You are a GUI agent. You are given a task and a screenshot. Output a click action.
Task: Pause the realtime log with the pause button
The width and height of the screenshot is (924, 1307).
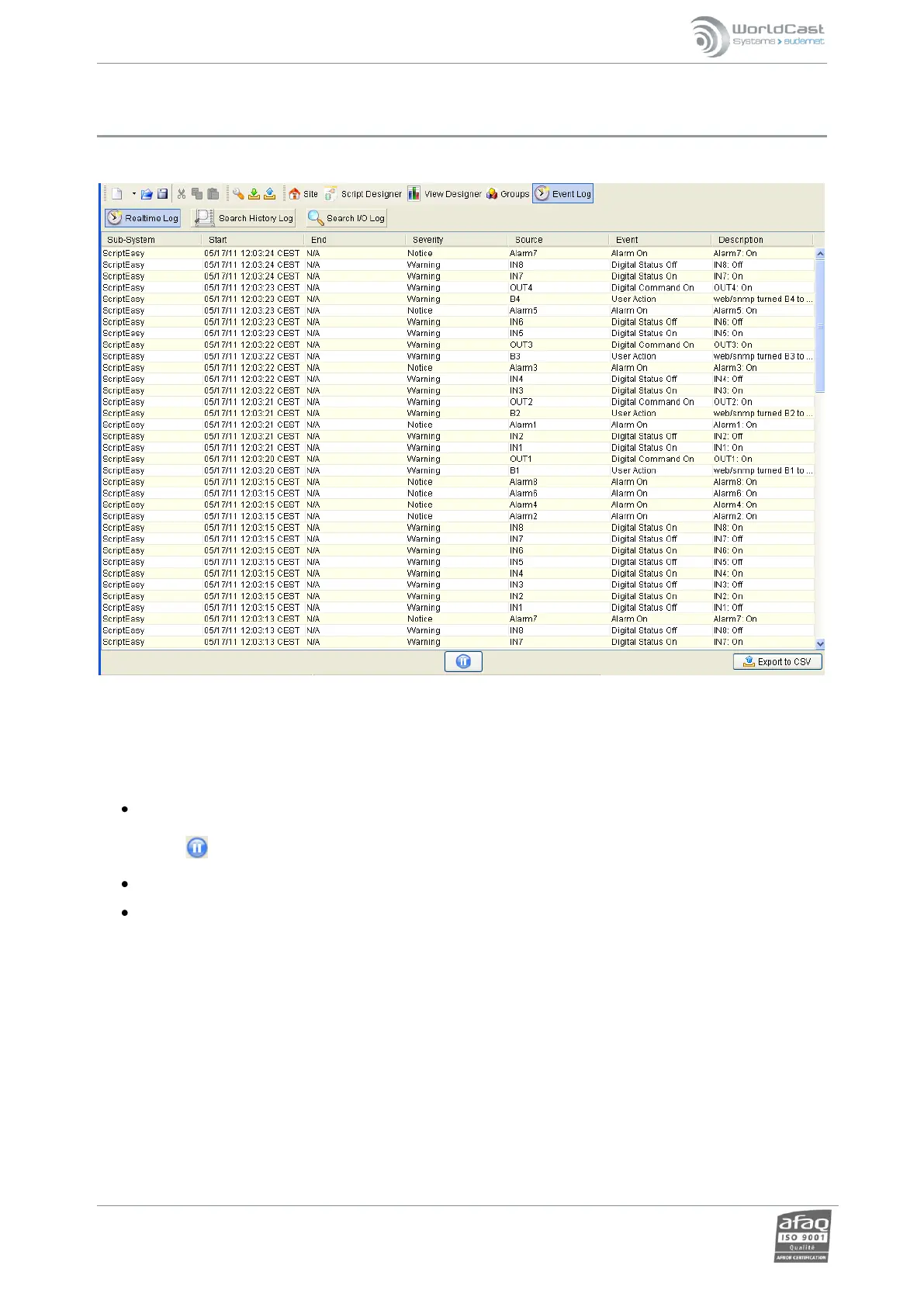[463, 661]
